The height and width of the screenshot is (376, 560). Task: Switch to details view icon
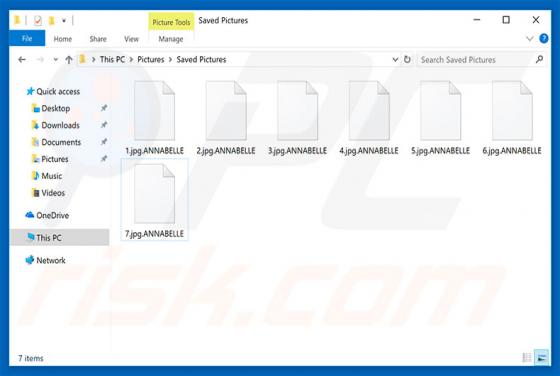click(527, 357)
